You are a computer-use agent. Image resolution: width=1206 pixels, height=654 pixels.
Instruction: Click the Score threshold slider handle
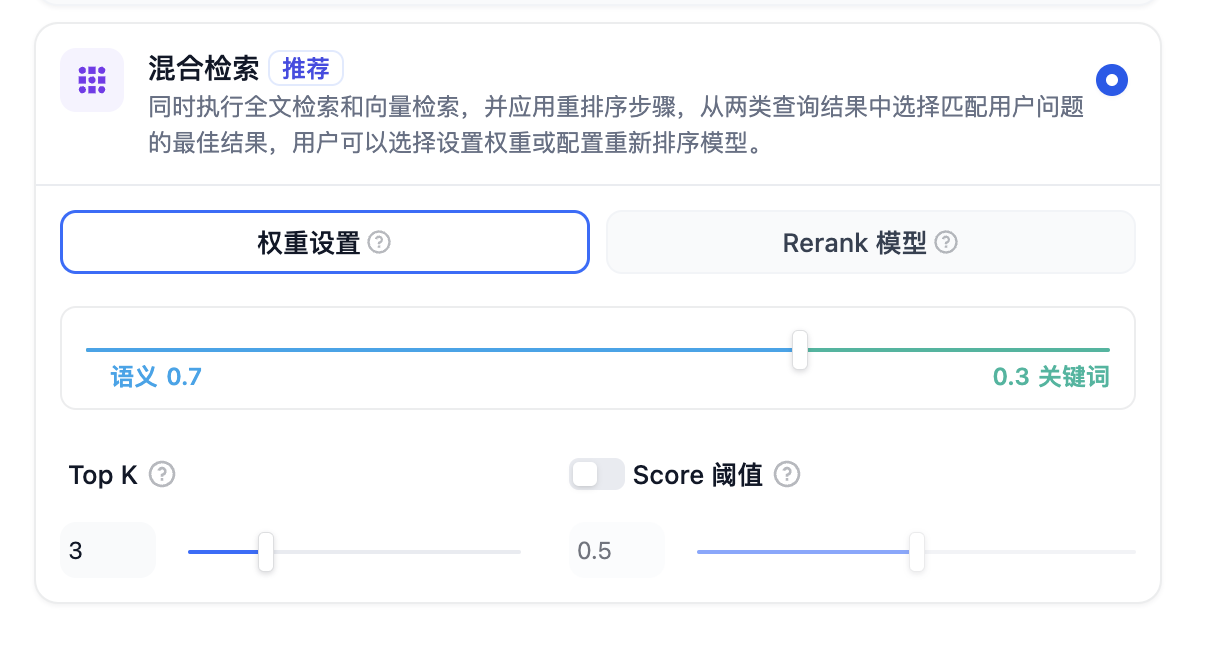point(916,551)
